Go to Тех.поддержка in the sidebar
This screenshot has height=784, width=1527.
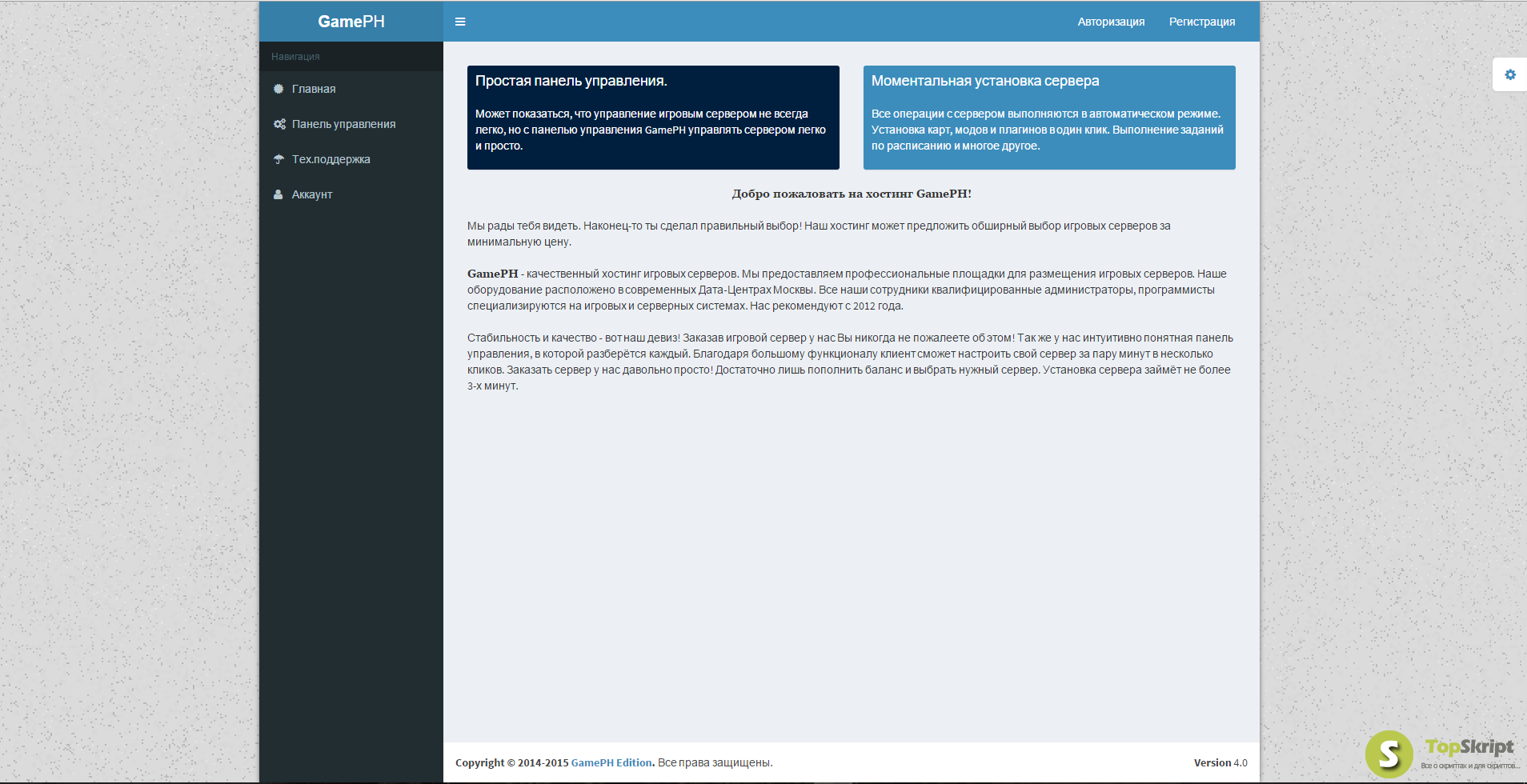click(x=351, y=159)
